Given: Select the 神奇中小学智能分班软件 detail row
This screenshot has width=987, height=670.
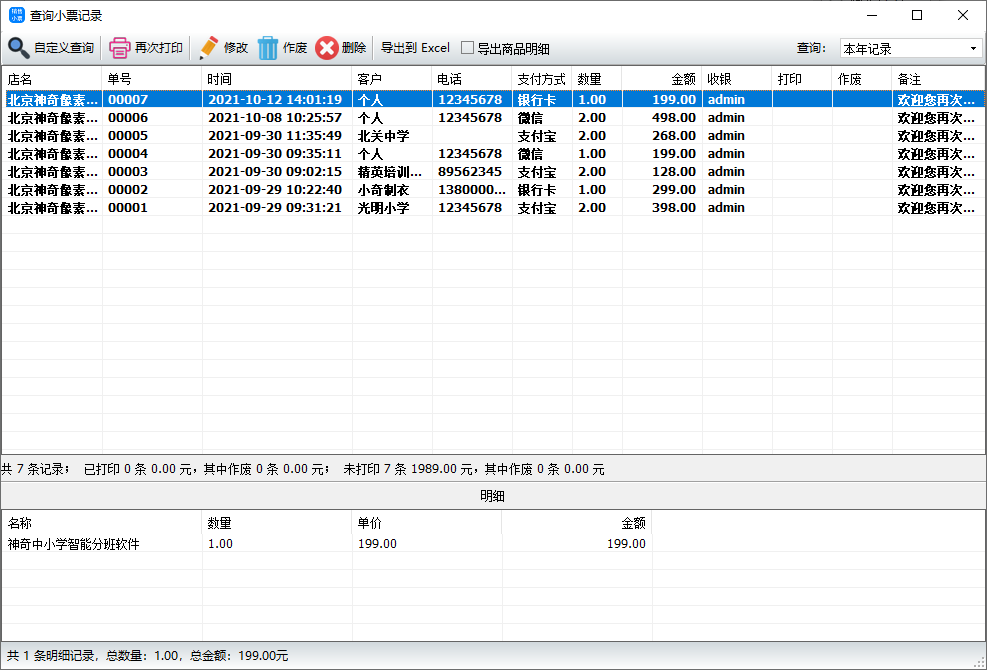Looking at the screenshot, I should [x=74, y=544].
